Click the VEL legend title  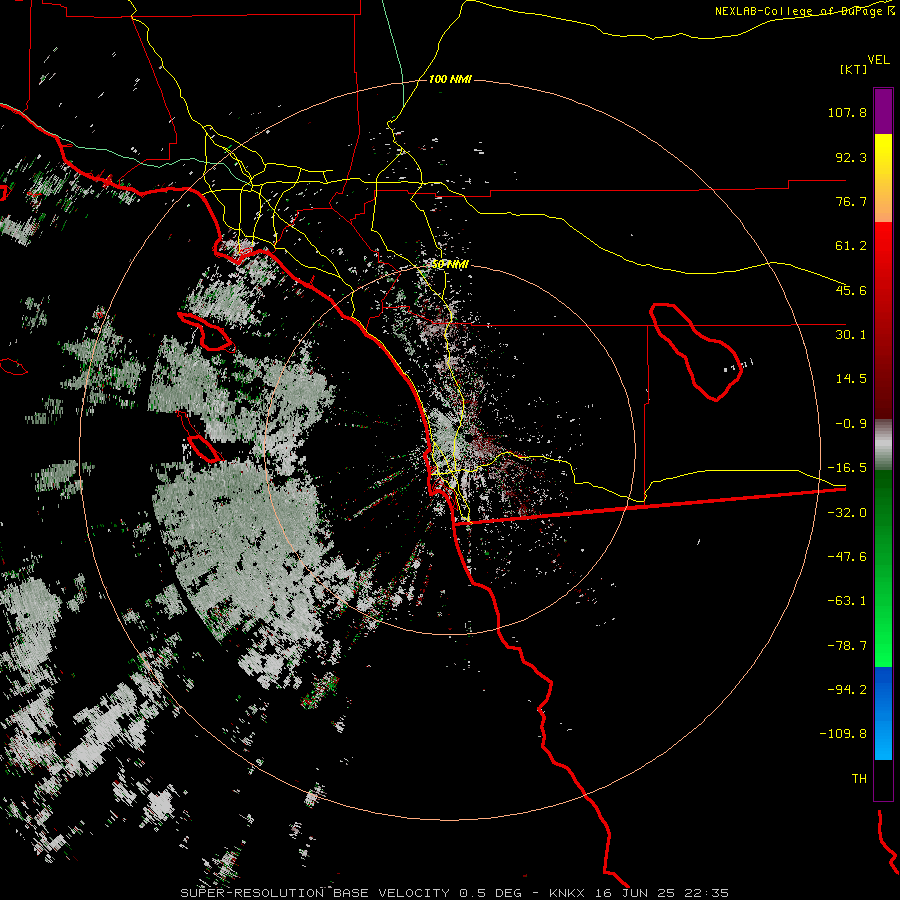point(878,59)
